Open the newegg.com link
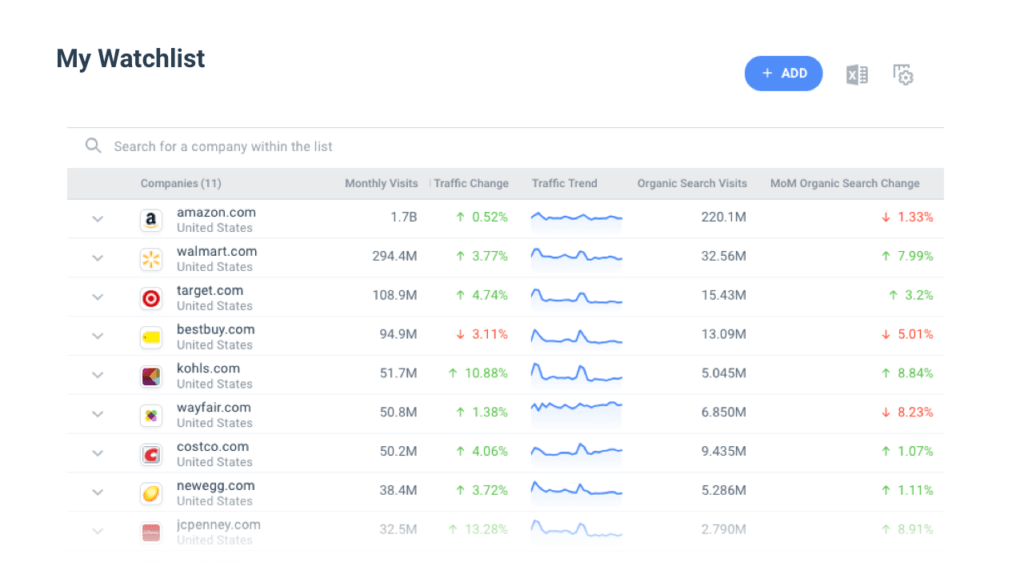 (216, 486)
